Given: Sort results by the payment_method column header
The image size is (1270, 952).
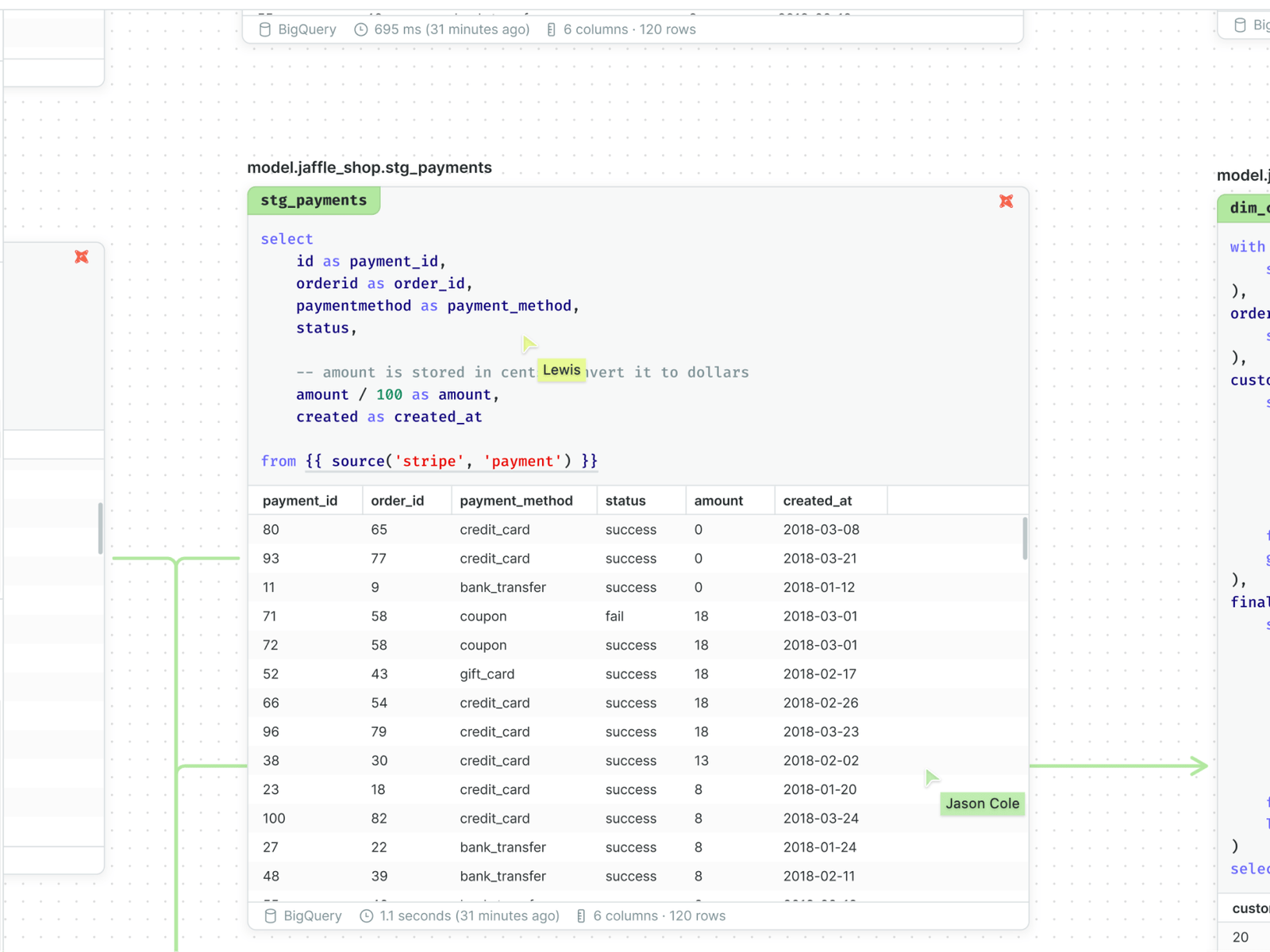Looking at the screenshot, I should 516,500.
